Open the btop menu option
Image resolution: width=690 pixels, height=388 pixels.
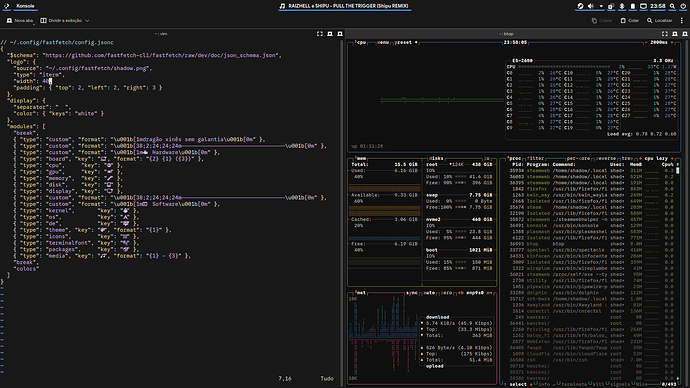[383, 43]
